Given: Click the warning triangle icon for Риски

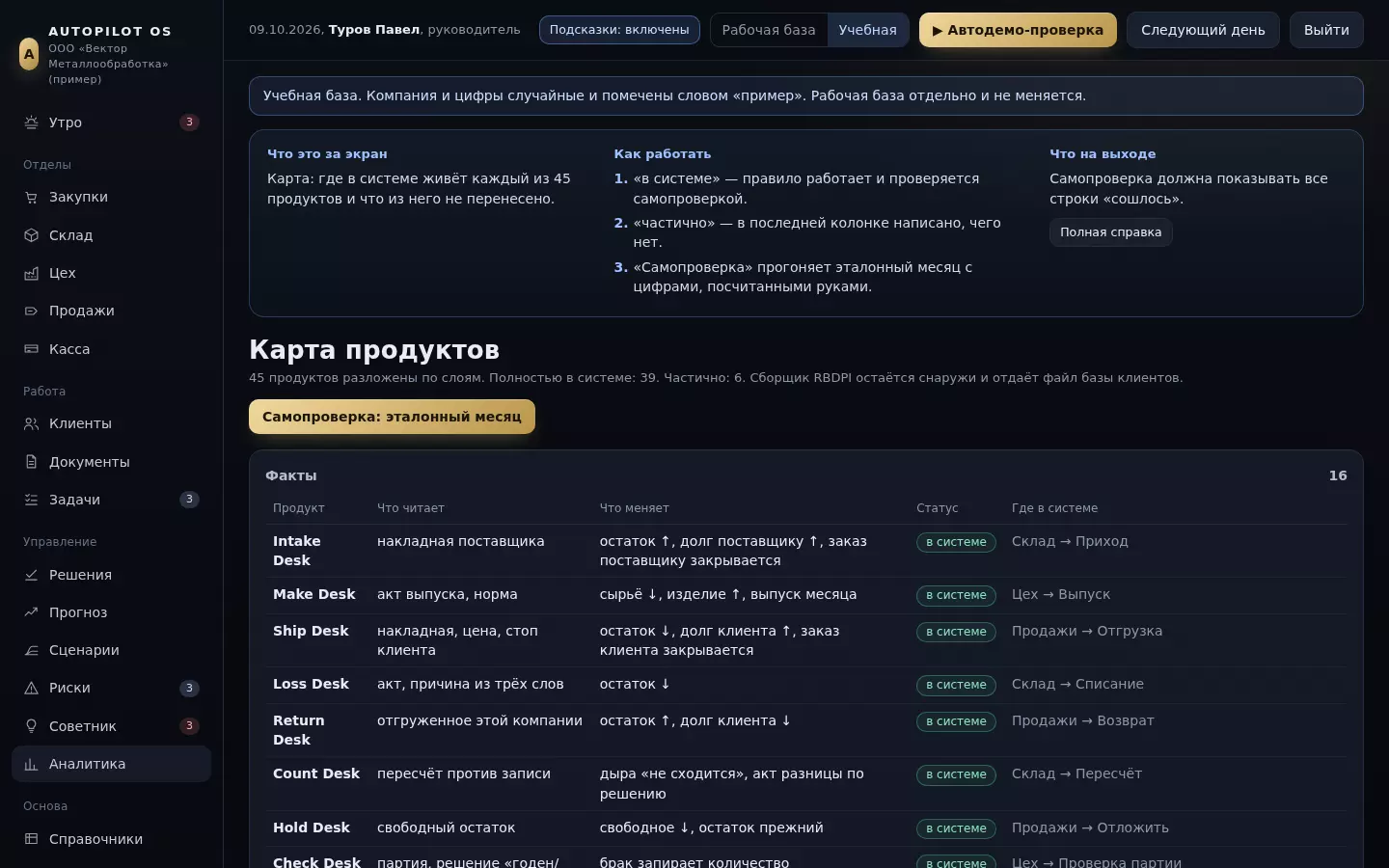Looking at the screenshot, I should [31, 688].
